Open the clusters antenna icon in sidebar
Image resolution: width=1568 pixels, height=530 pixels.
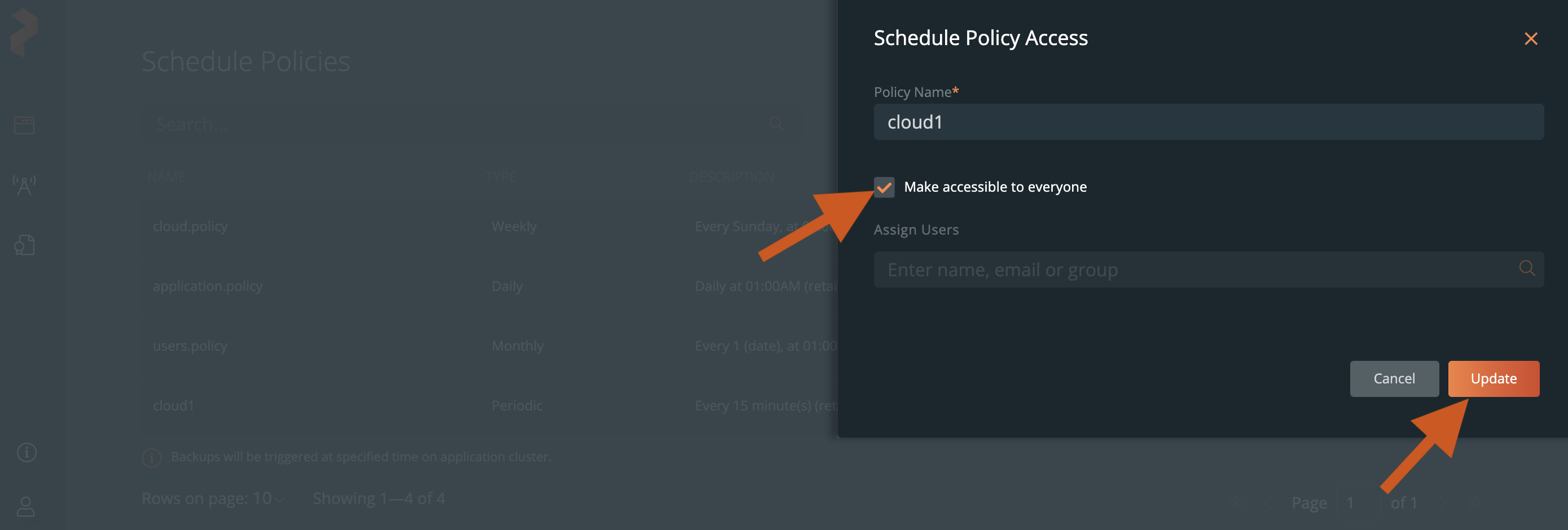click(x=24, y=185)
